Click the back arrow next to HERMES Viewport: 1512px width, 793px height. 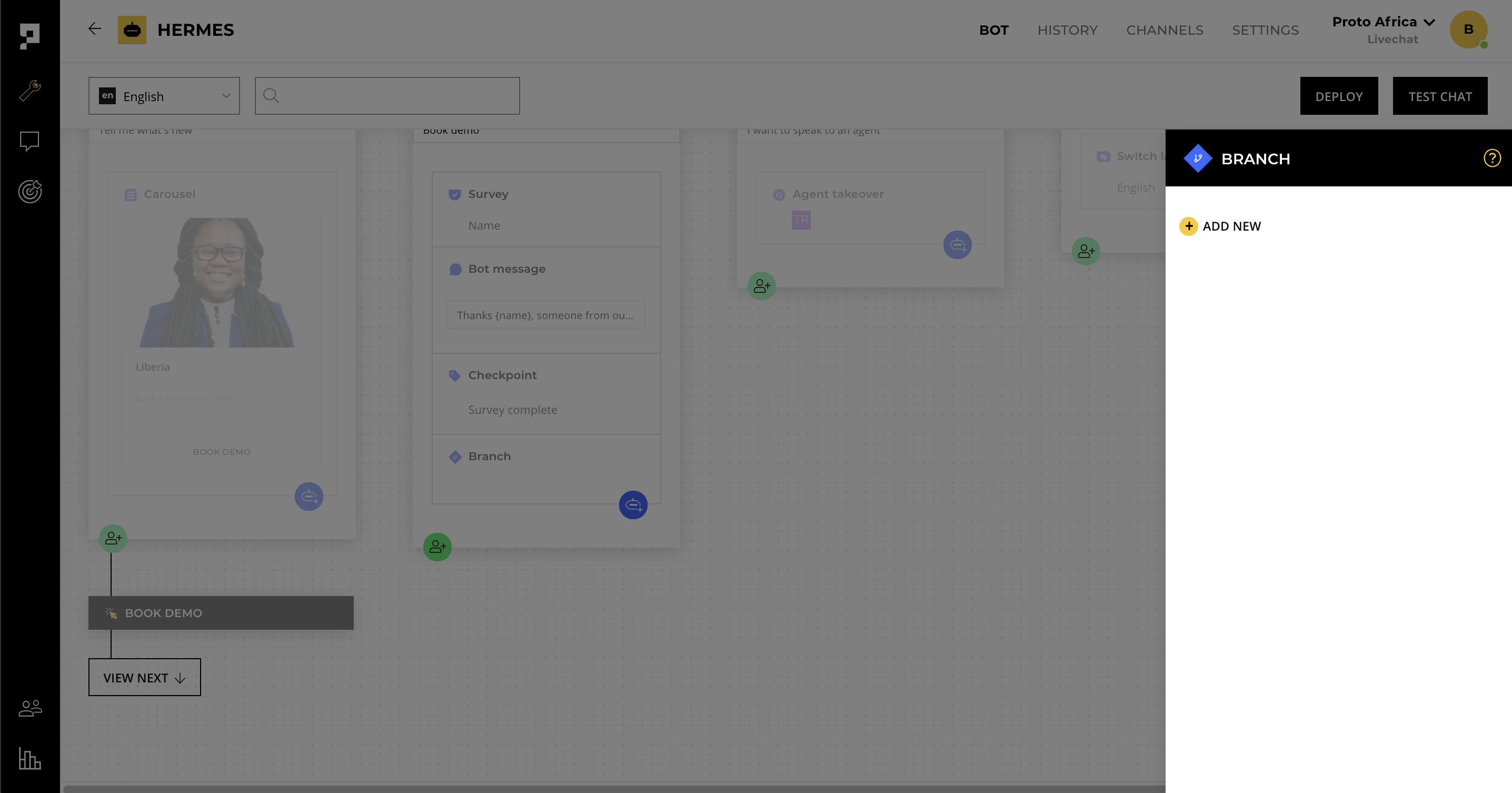pyautogui.click(x=95, y=29)
